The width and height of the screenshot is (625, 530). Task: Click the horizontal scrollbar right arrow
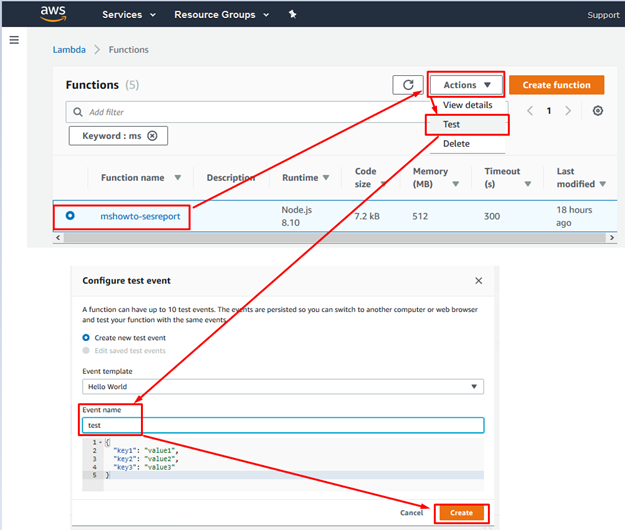[x=612, y=238]
